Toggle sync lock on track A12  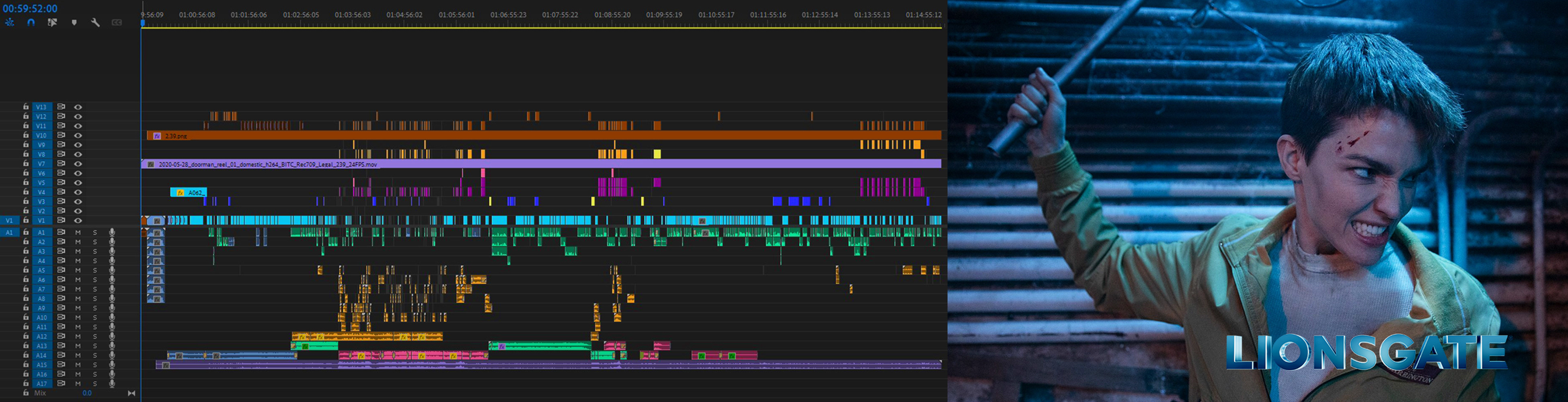click(61, 336)
